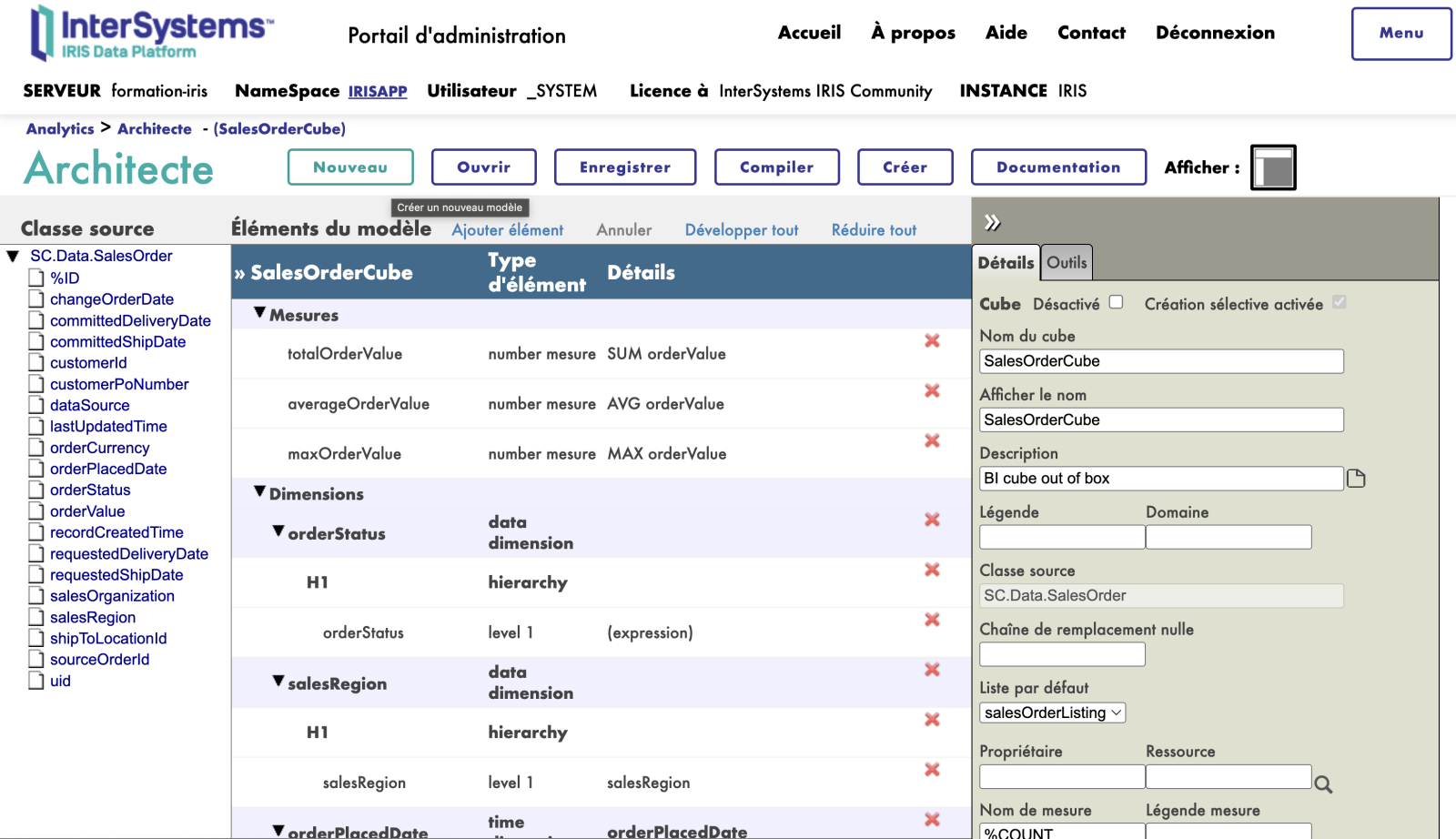
Task: Toggle the Afficher view layout icon
Action: pos(1272,168)
